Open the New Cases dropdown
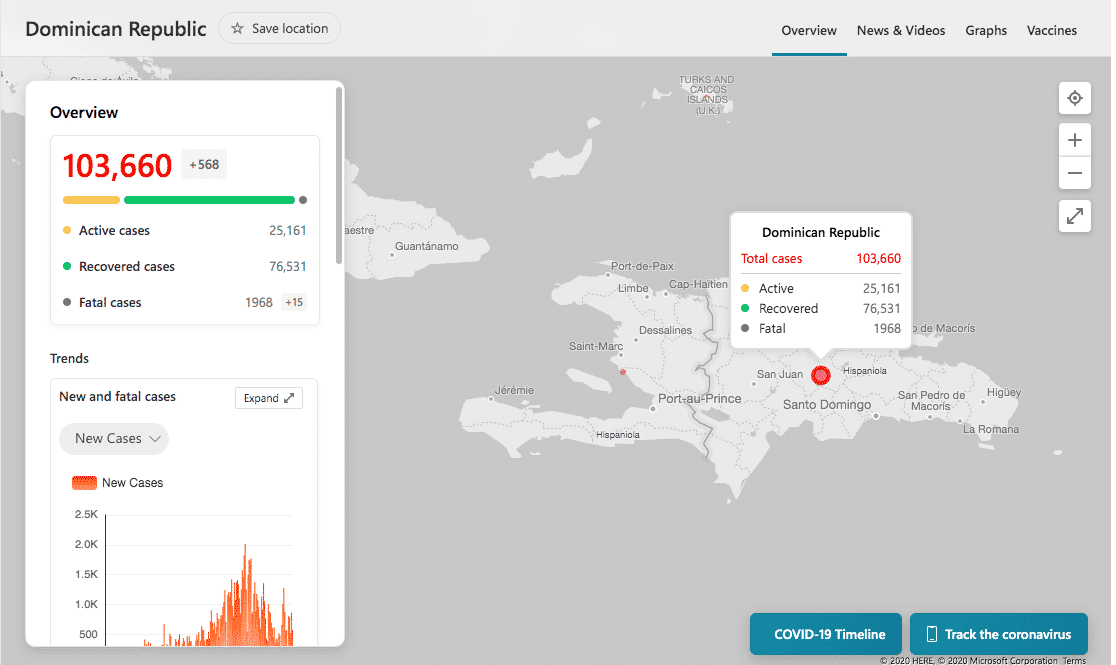The height and width of the screenshot is (665, 1116). click(114, 439)
